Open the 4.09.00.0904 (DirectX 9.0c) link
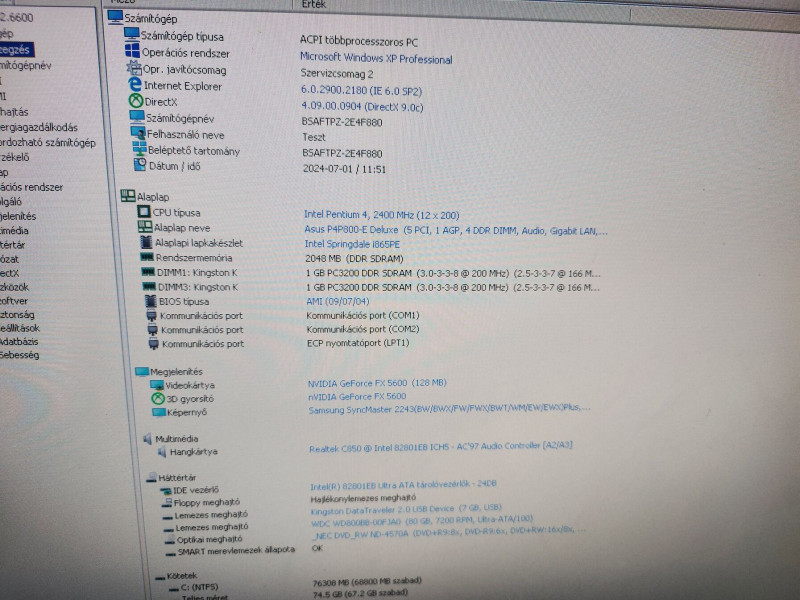This screenshot has height=600, width=800. (362, 106)
